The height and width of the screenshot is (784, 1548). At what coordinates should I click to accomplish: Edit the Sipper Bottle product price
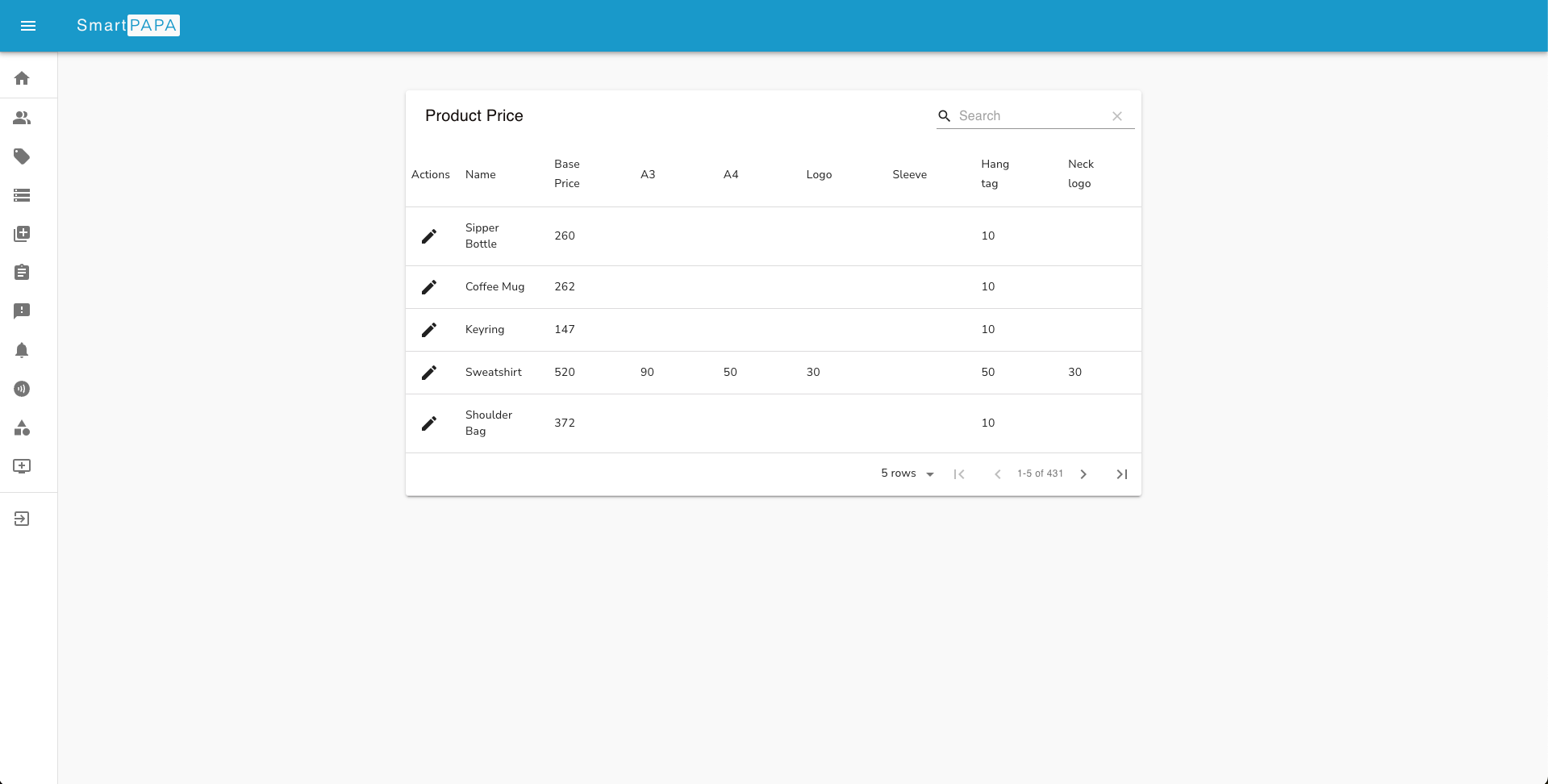429,236
